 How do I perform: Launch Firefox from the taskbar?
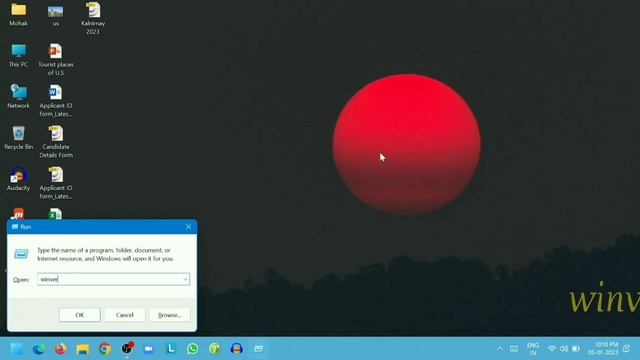pos(61,349)
